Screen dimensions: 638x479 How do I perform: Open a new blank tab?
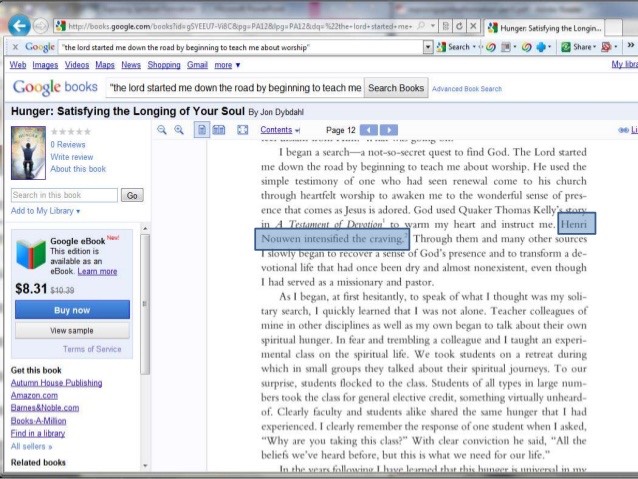click(x=613, y=28)
